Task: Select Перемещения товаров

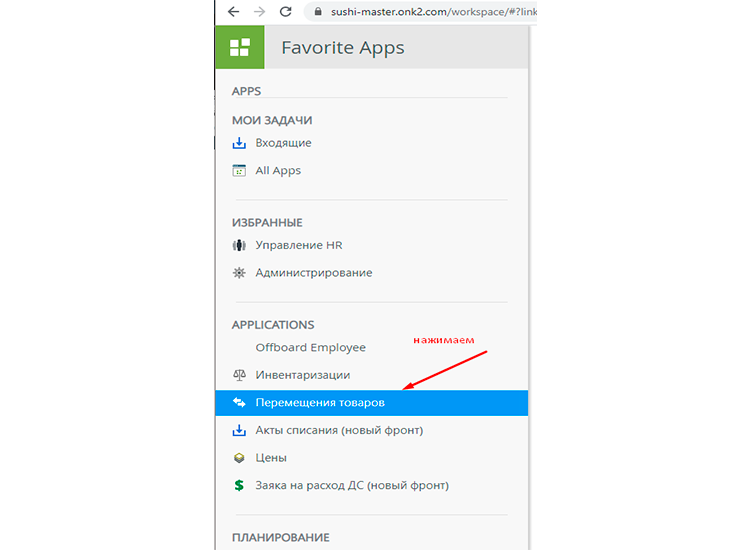Action: pos(372,403)
